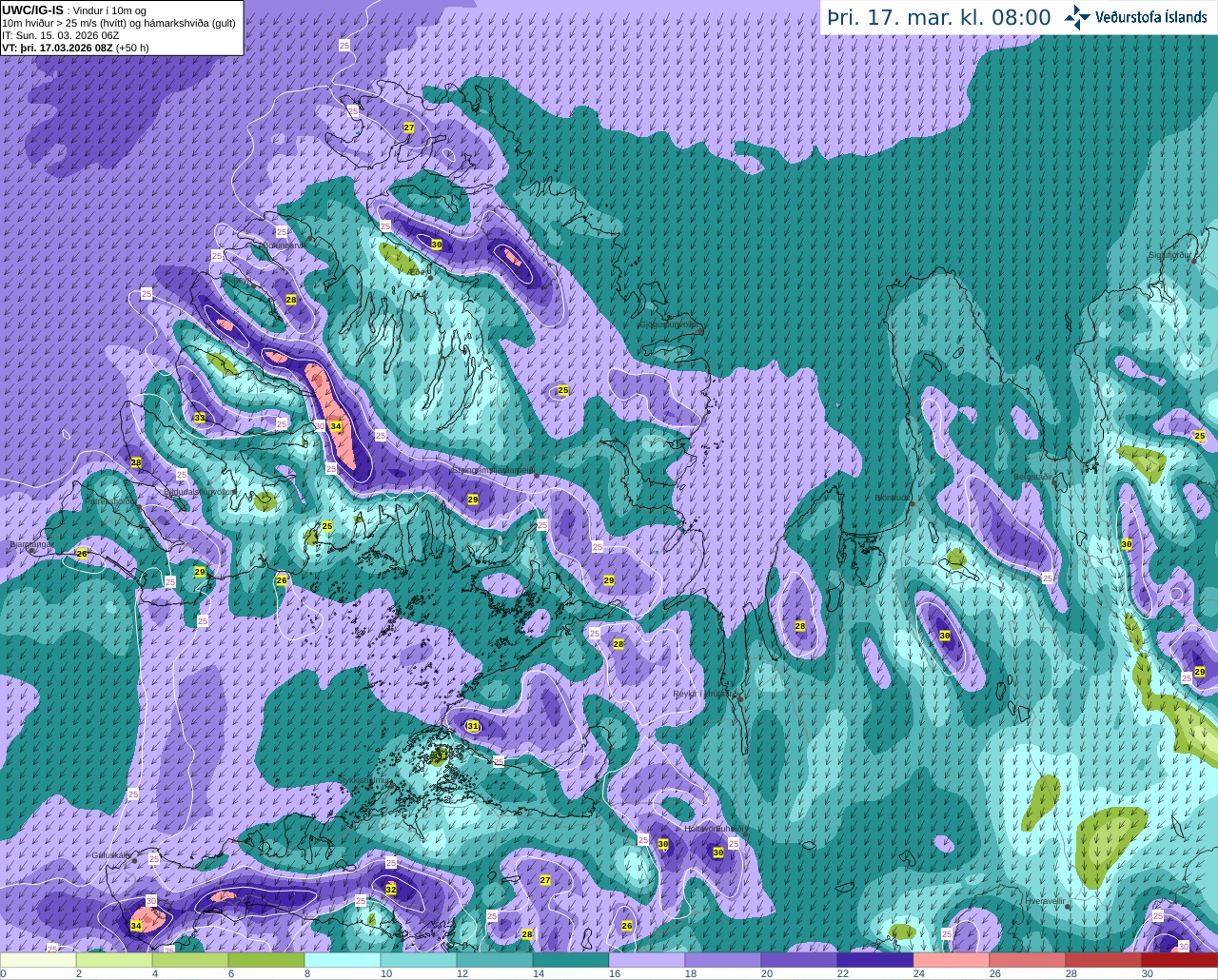Click the legend scale number 24
This screenshot has height=980, width=1218.
coord(918,974)
